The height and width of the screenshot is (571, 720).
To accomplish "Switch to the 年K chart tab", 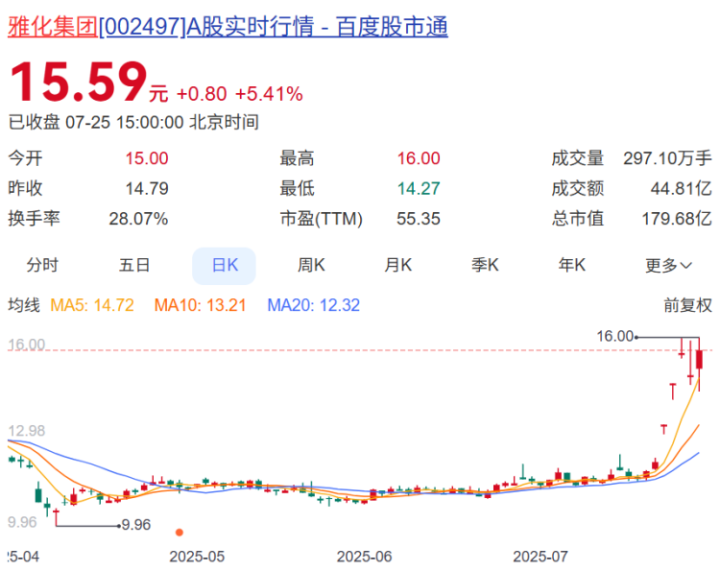I will pyautogui.click(x=572, y=265).
